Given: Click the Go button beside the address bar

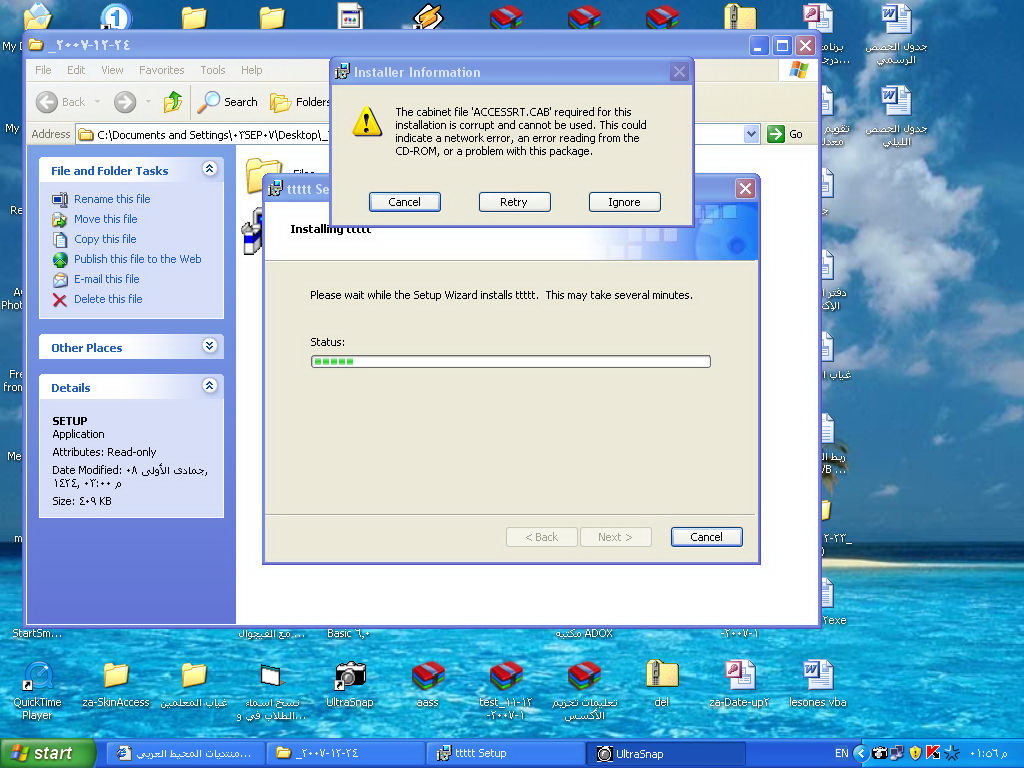Looking at the screenshot, I should click(786, 134).
